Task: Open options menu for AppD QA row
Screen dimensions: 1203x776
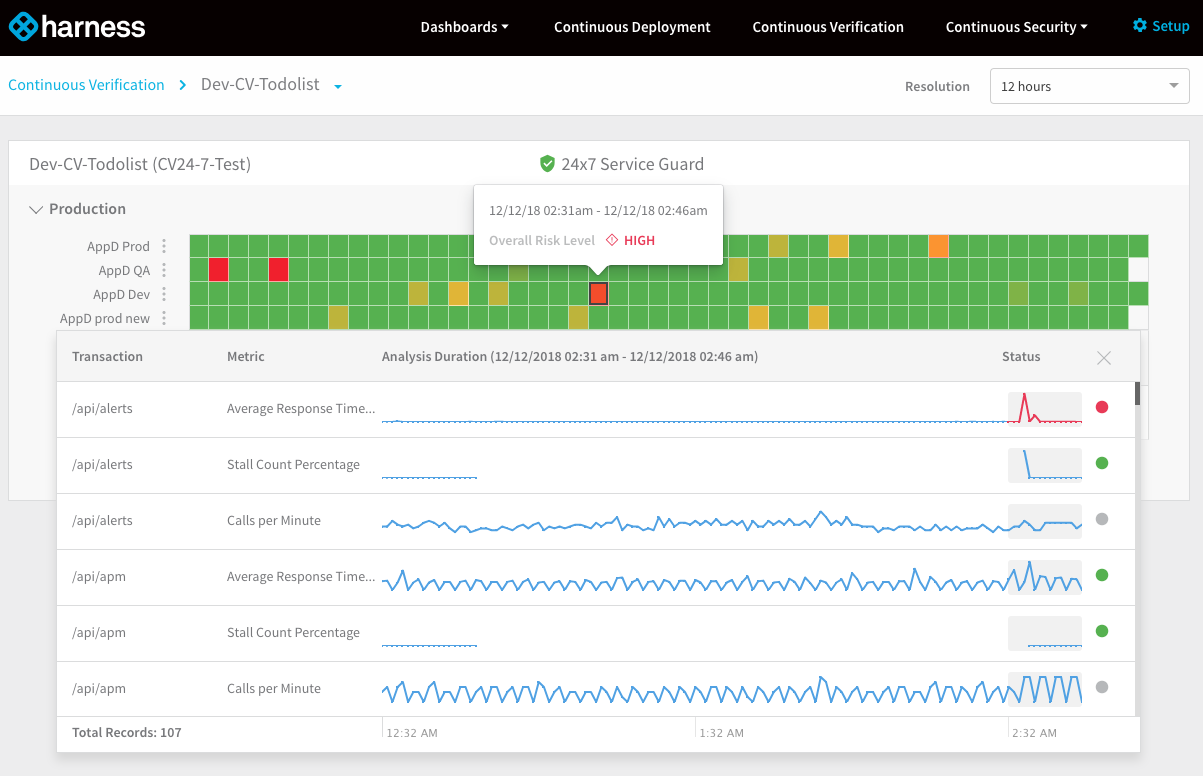Action: coord(165,270)
